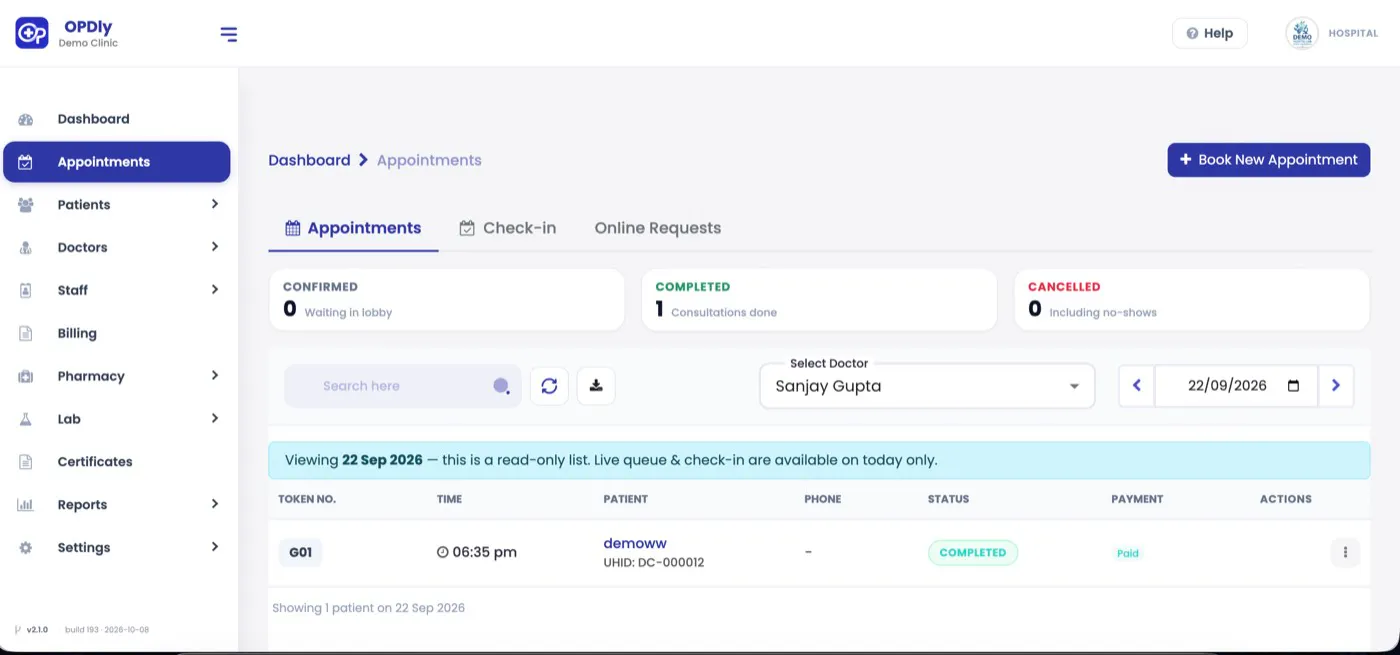Open Appointments in the sidebar
This screenshot has width=1400, height=655.
117,162
